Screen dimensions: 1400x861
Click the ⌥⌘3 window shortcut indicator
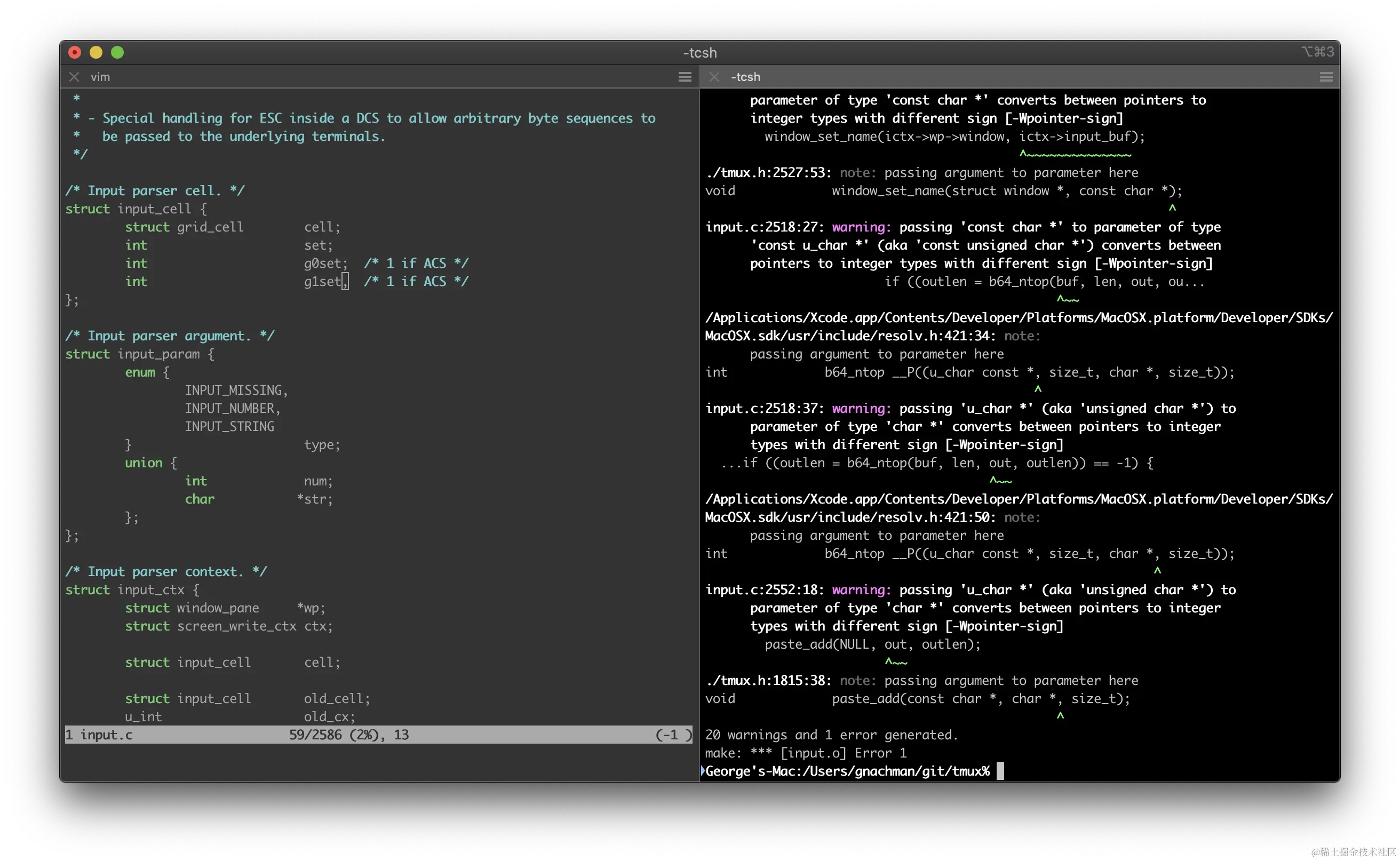(1317, 52)
